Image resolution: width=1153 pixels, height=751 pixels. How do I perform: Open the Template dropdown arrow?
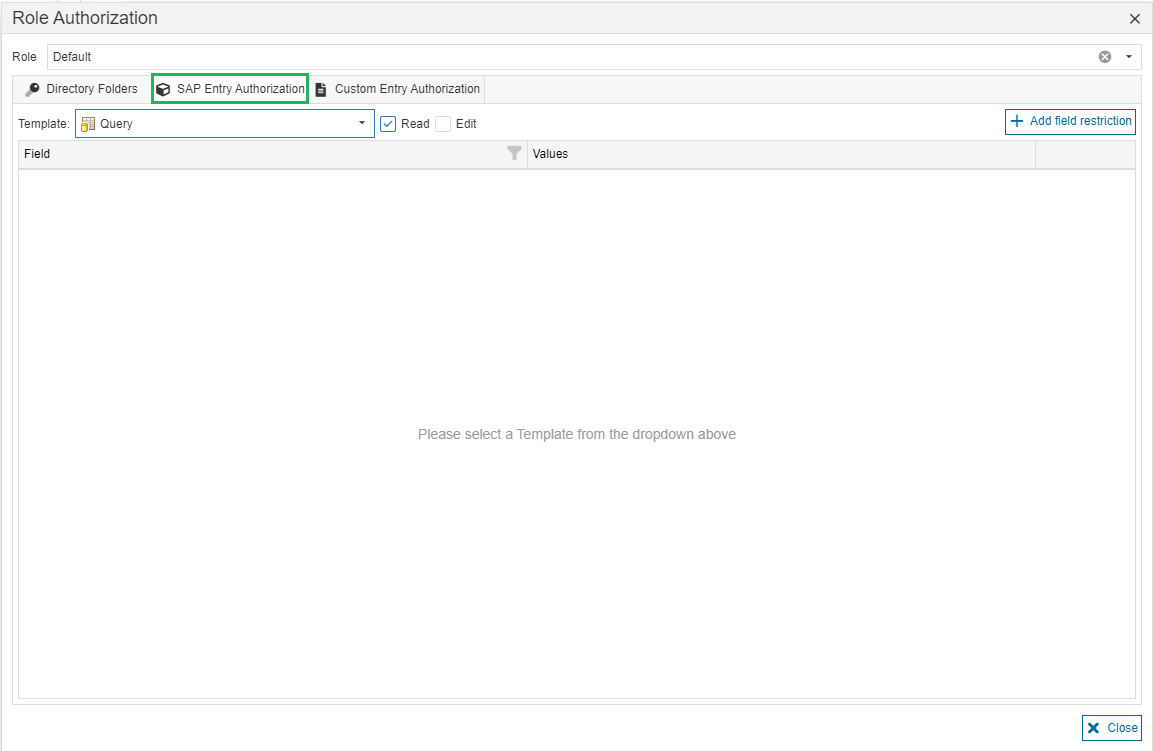coord(362,124)
